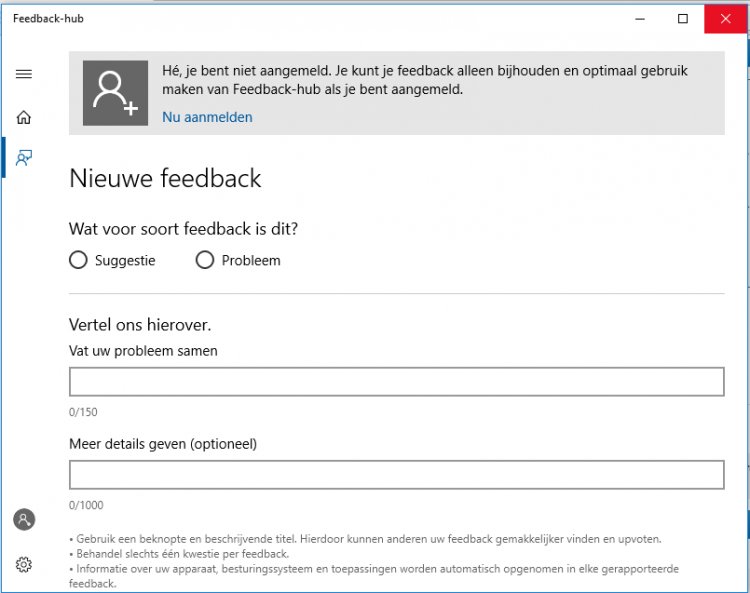The image size is (750, 593).
Task: Select the Suggestie radio button
Action: pyautogui.click(x=79, y=260)
